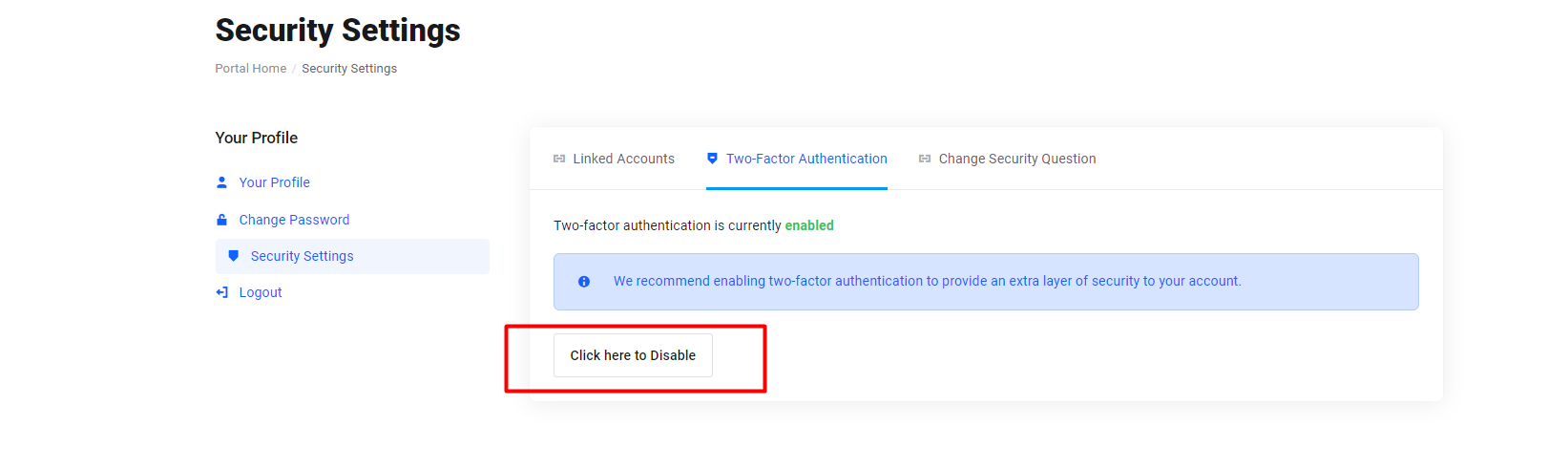
Task: Switch to the Linked Accounts tab
Action: [623, 159]
